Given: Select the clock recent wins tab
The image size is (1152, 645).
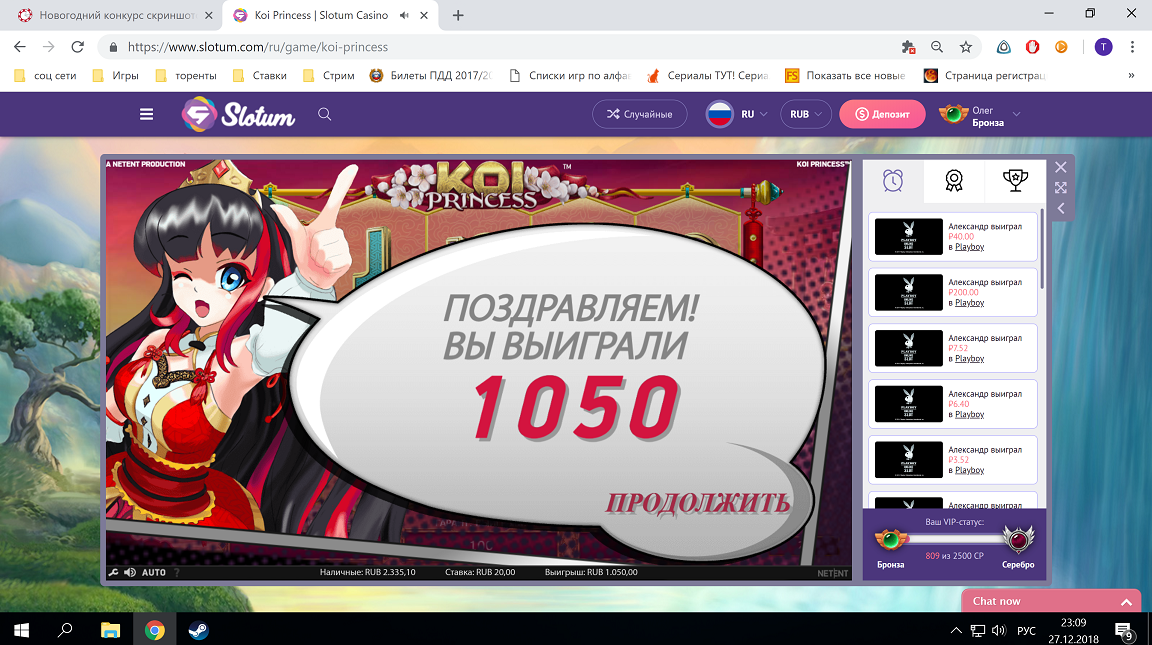Looking at the screenshot, I should coord(893,180).
